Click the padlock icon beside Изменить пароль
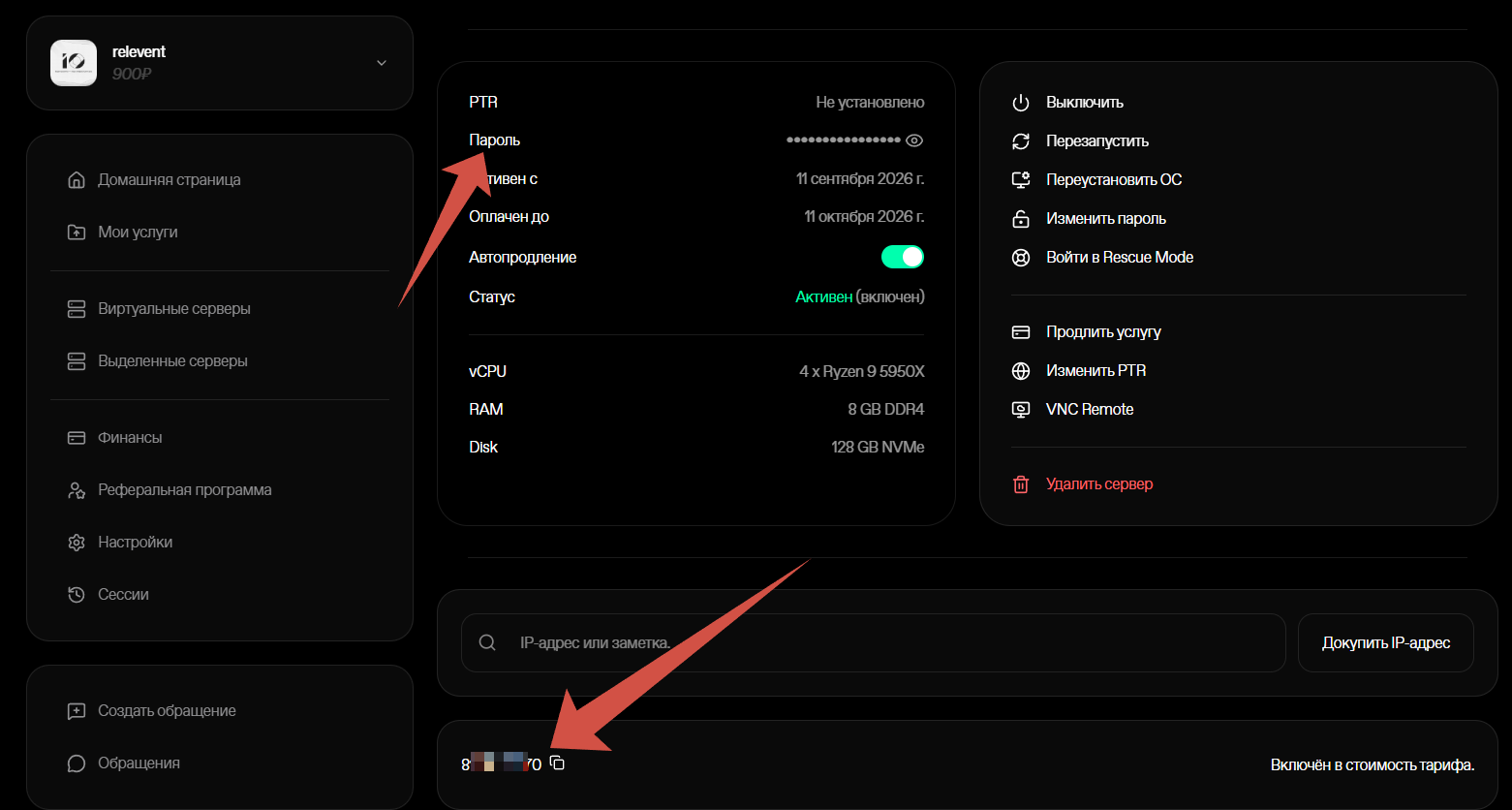The width and height of the screenshot is (1512, 810). (1021, 219)
